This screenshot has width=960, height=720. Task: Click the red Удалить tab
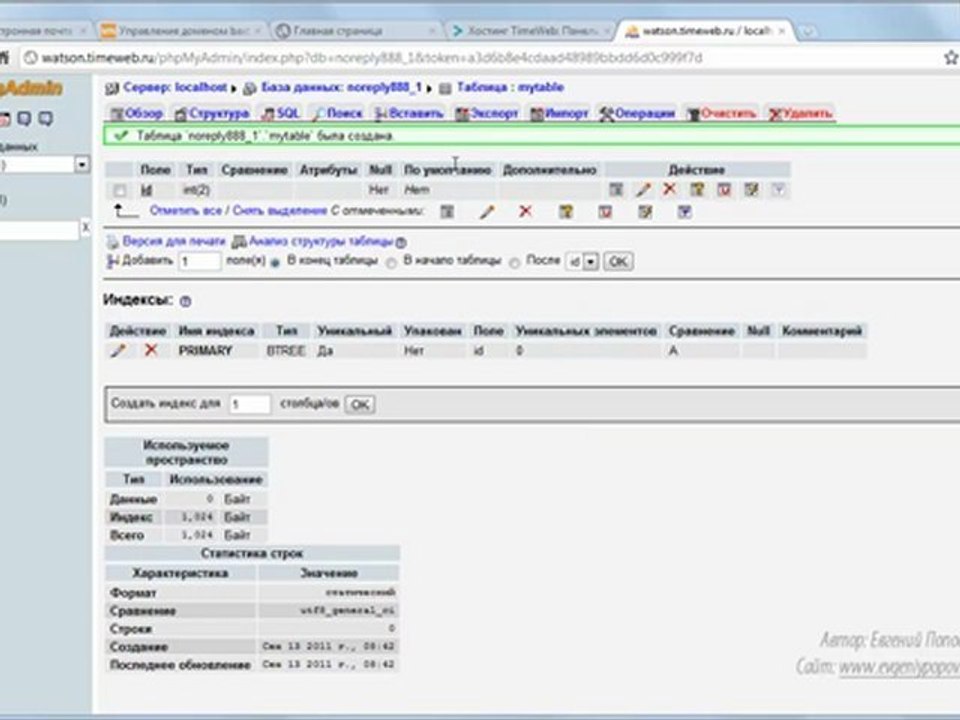(x=800, y=113)
